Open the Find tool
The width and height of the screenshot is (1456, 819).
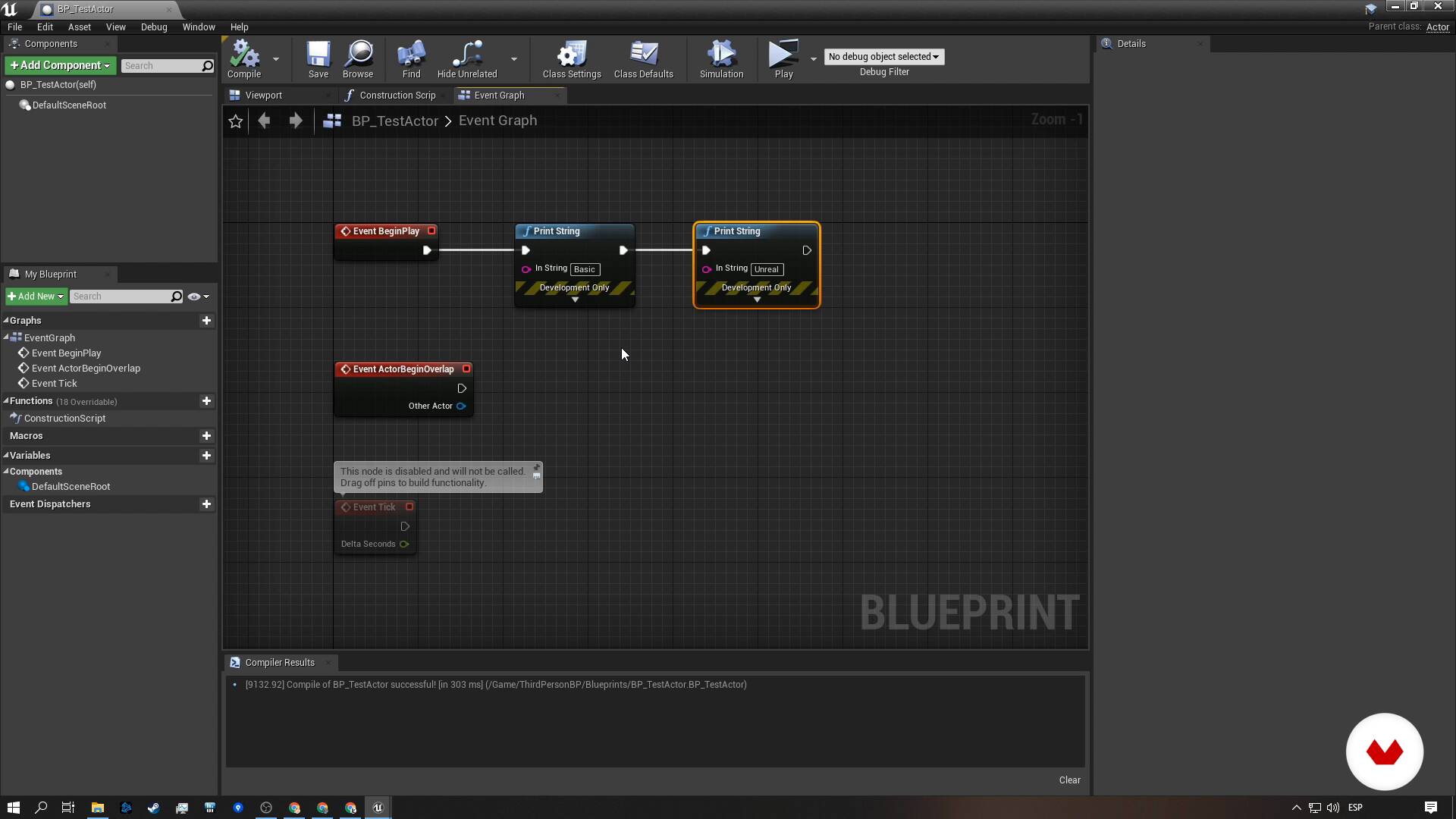[x=411, y=59]
